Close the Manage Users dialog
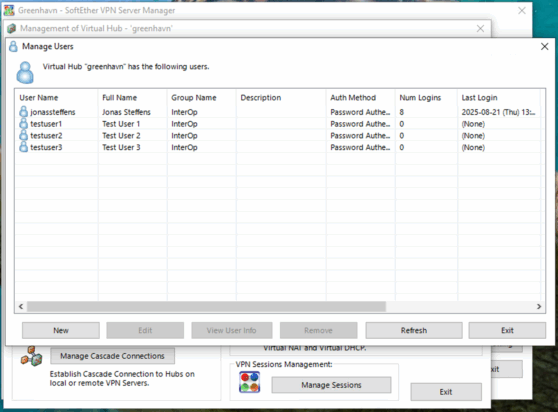The width and height of the screenshot is (558, 412). click(x=544, y=47)
